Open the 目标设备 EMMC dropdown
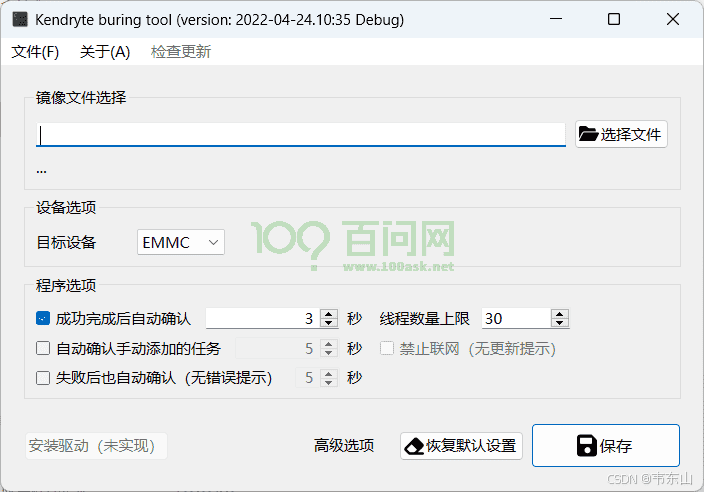This screenshot has width=704, height=492. pos(180,242)
